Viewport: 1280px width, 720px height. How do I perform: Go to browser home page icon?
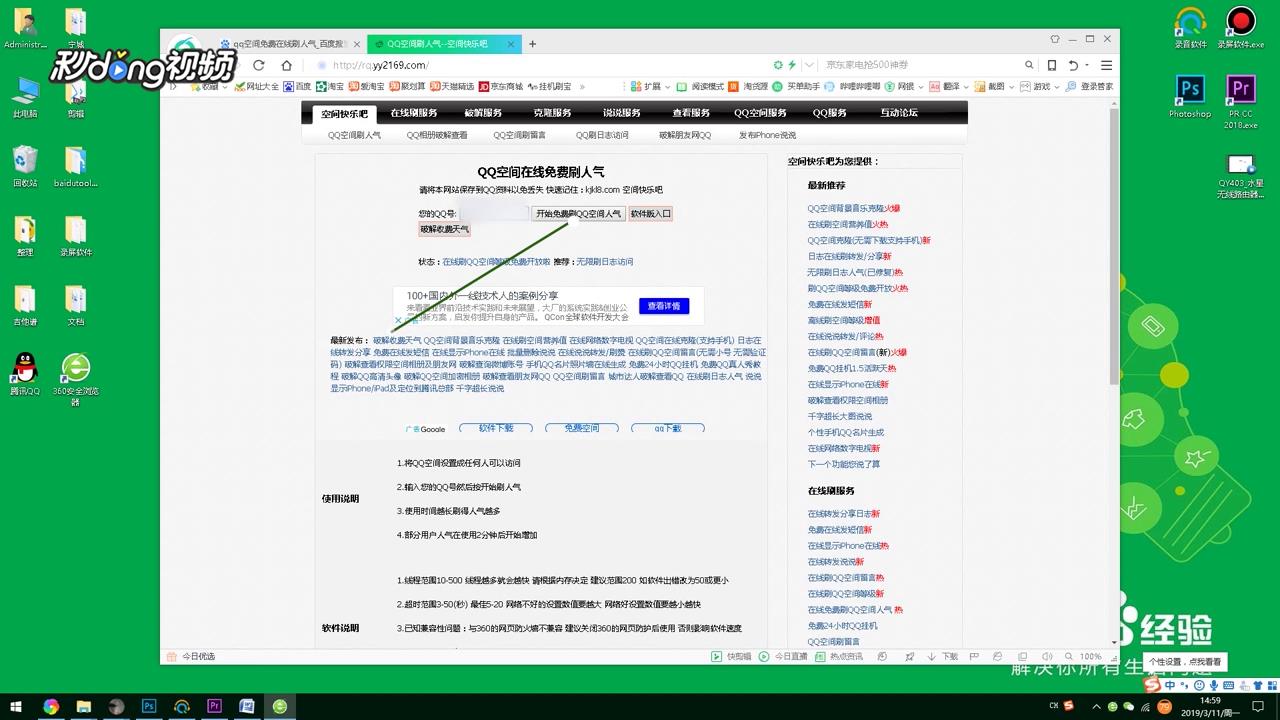(x=286, y=65)
